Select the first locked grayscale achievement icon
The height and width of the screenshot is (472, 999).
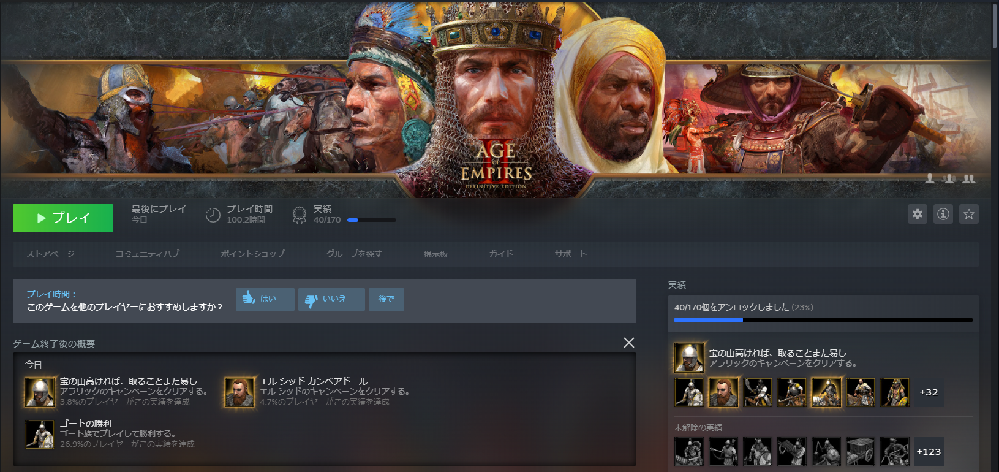[689, 451]
